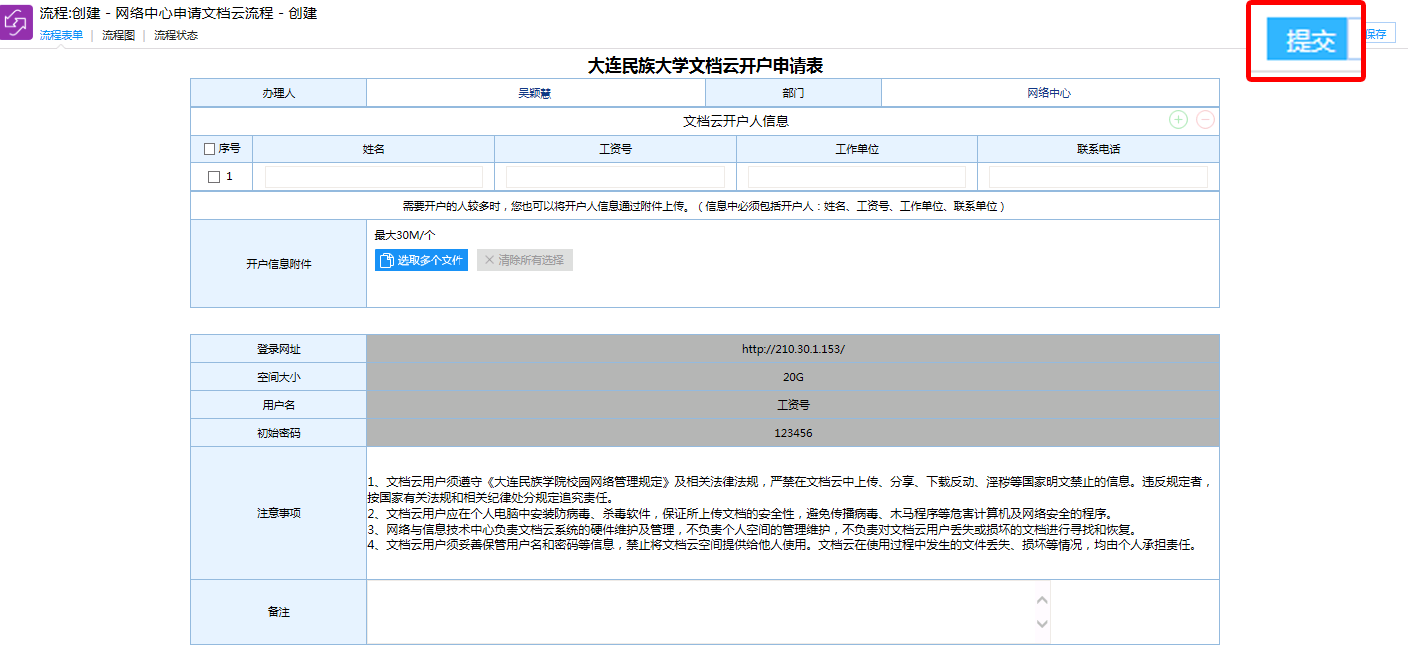Viewport: 1408px width, 671px height.
Task: Click the 姓名 column header
Action: click(373, 149)
